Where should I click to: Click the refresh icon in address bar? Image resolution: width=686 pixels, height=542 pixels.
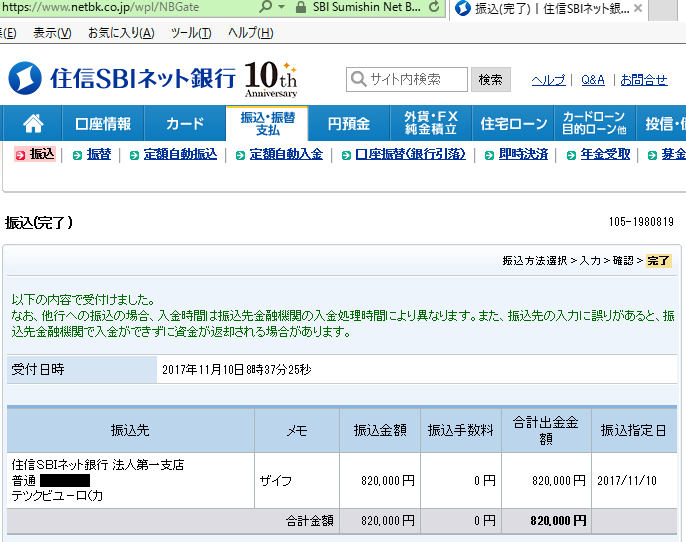coord(434,7)
